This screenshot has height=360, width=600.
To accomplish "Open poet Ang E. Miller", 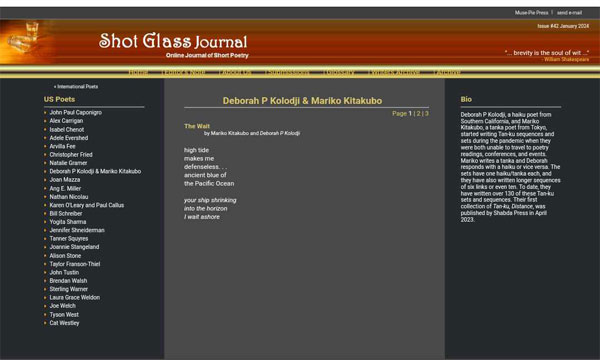I will pyautogui.click(x=65, y=188).
